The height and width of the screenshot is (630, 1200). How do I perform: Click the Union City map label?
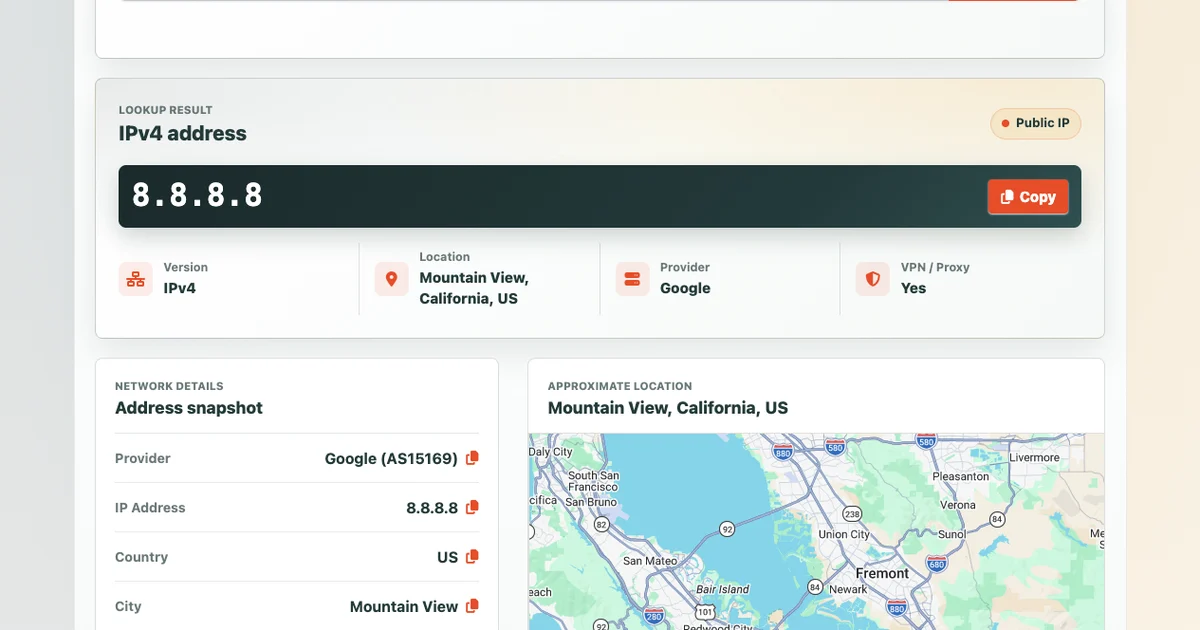click(844, 534)
